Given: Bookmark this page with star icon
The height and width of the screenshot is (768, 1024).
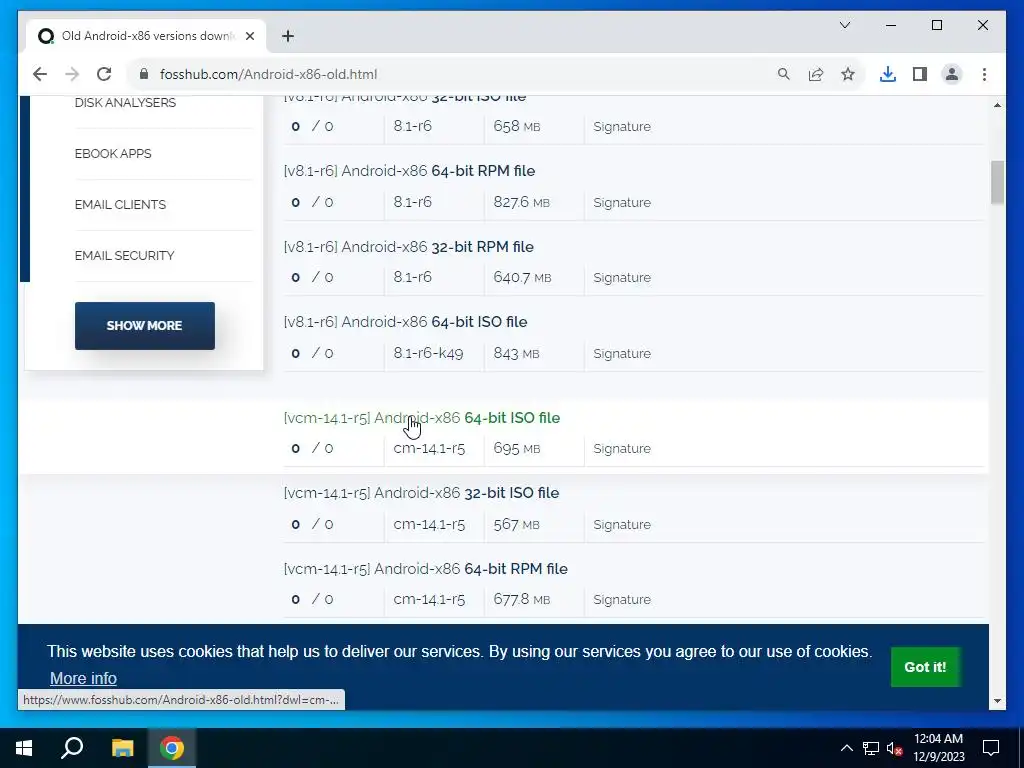Looking at the screenshot, I should coord(848,74).
